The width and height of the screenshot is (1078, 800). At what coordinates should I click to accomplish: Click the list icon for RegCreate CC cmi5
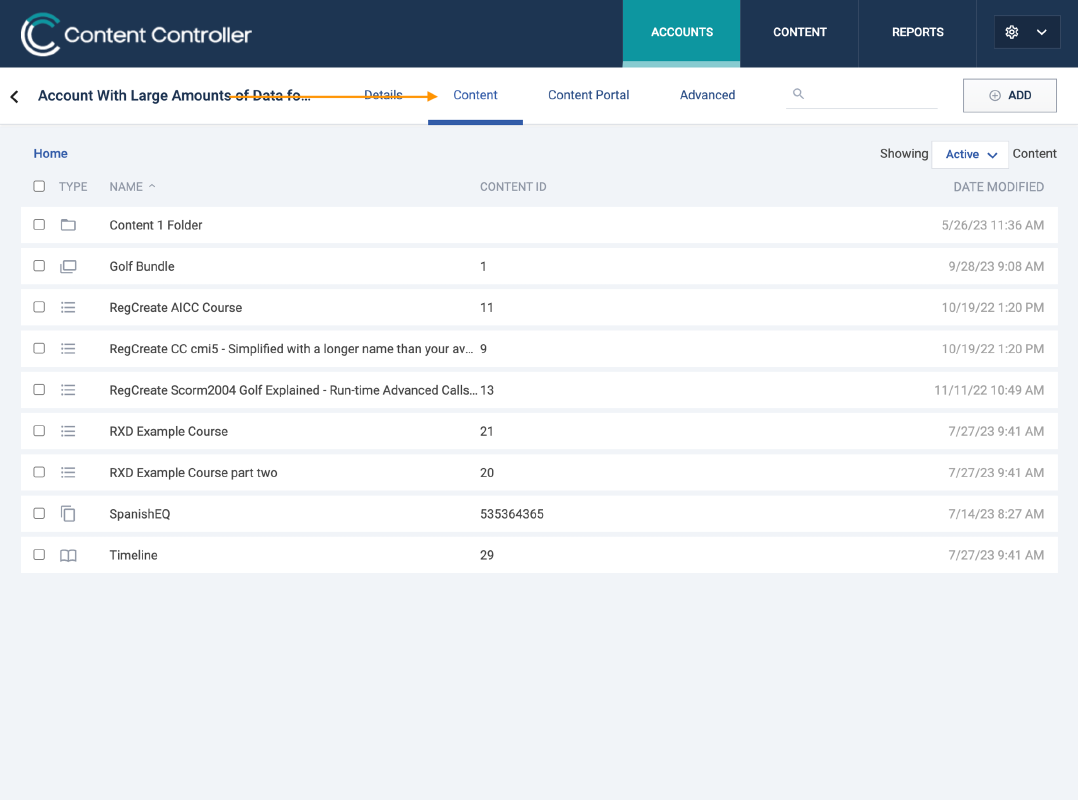[x=68, y=348]
